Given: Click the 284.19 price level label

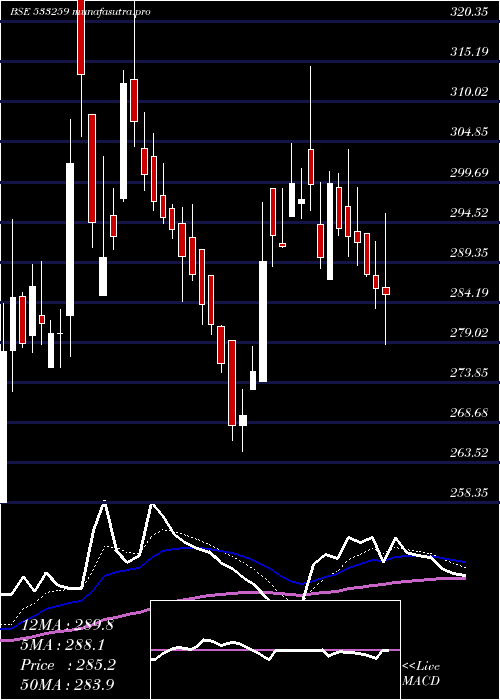Looking at the screenshot, I should [x=469, y=293].
